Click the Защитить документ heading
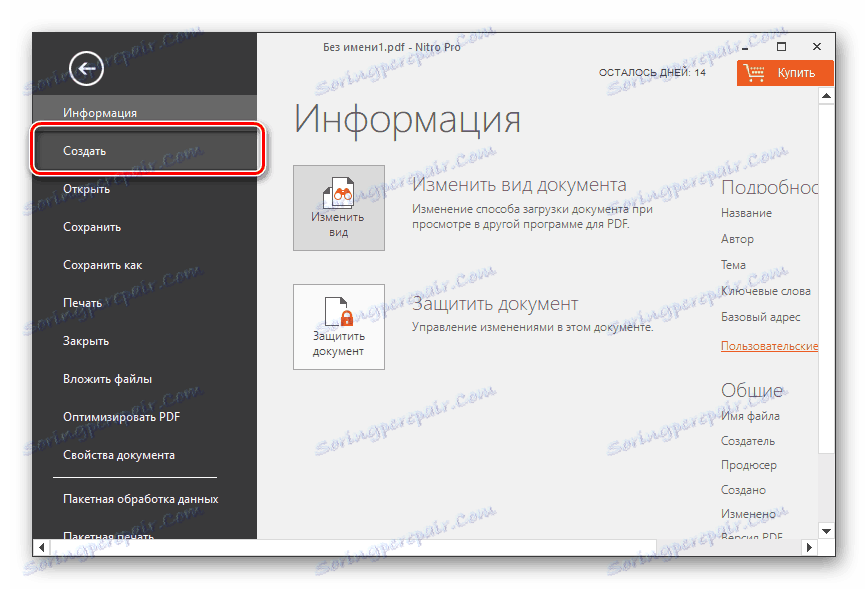Image resolution: width=868 pixels, height=589 pixels. (x=495, y=303)
